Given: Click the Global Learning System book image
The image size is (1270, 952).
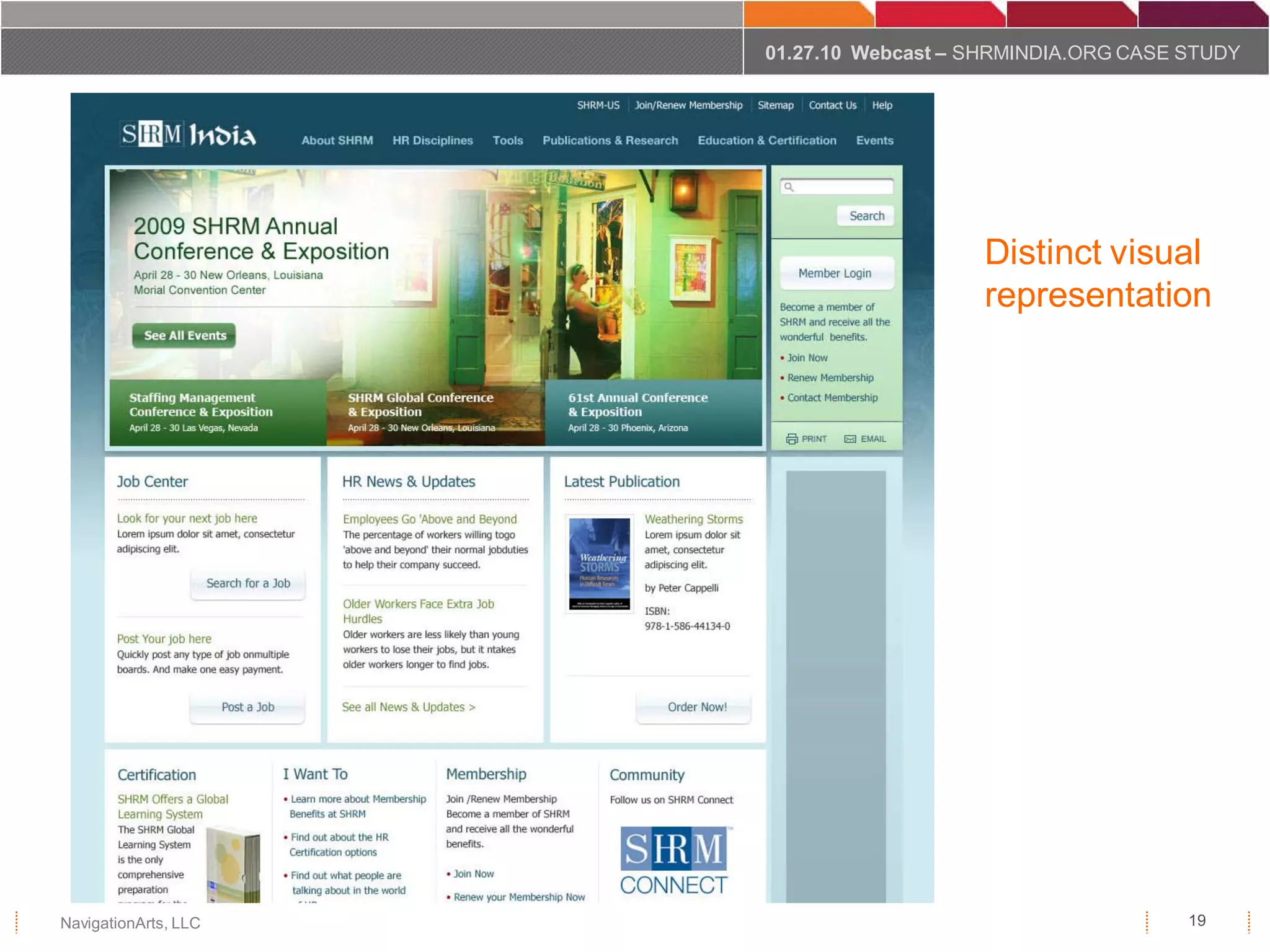Looking at the screenshot, I should [x=234, y=865].
